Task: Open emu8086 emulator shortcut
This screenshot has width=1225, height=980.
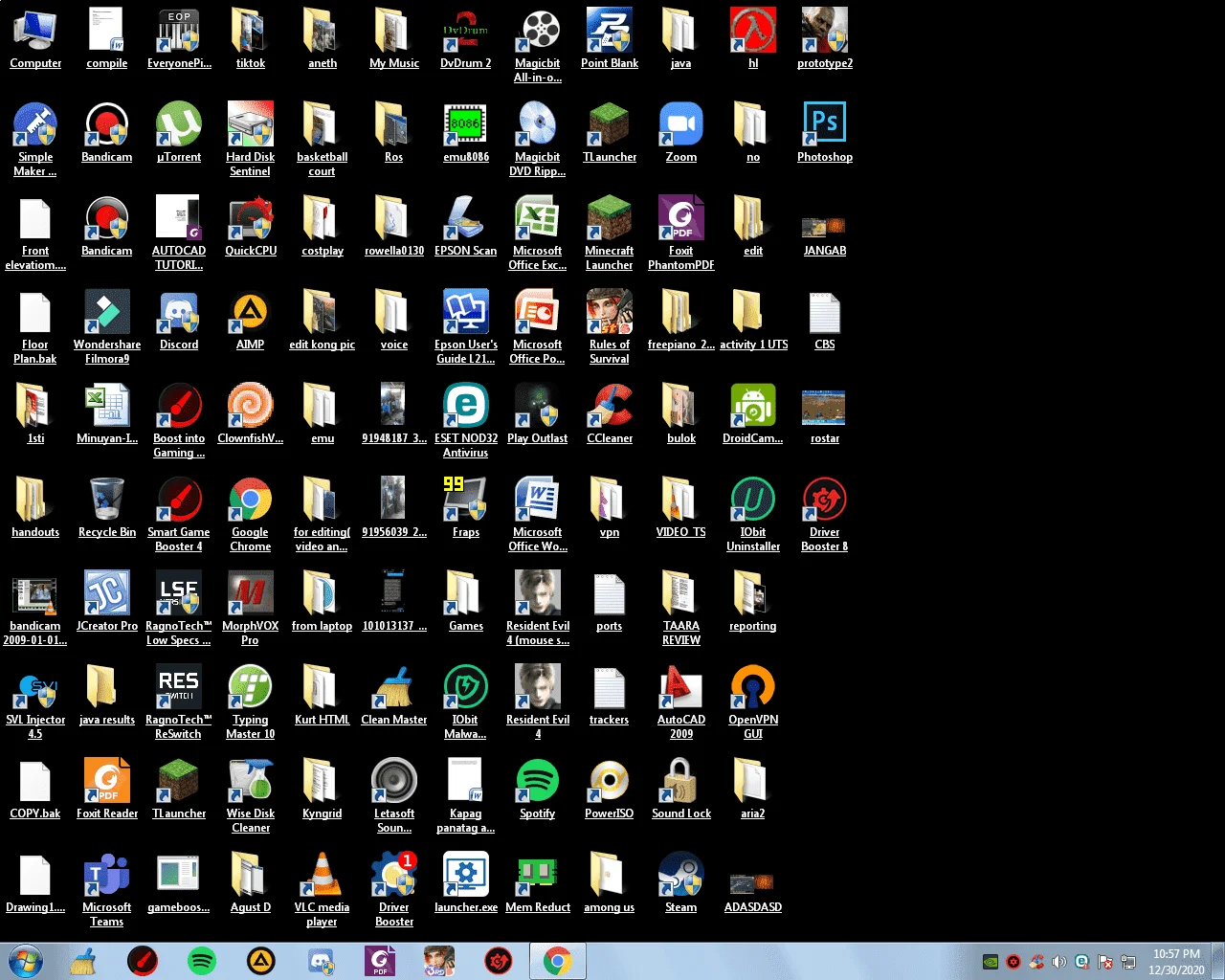Action: tap(466, 132)
